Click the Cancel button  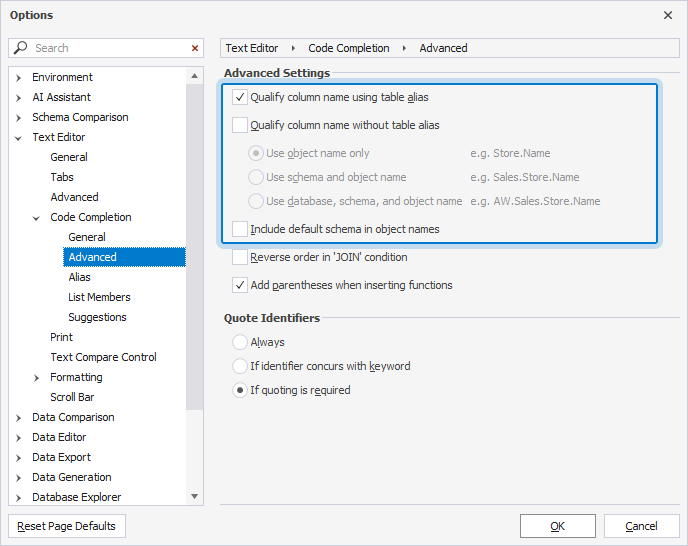[x=641, y=526]
